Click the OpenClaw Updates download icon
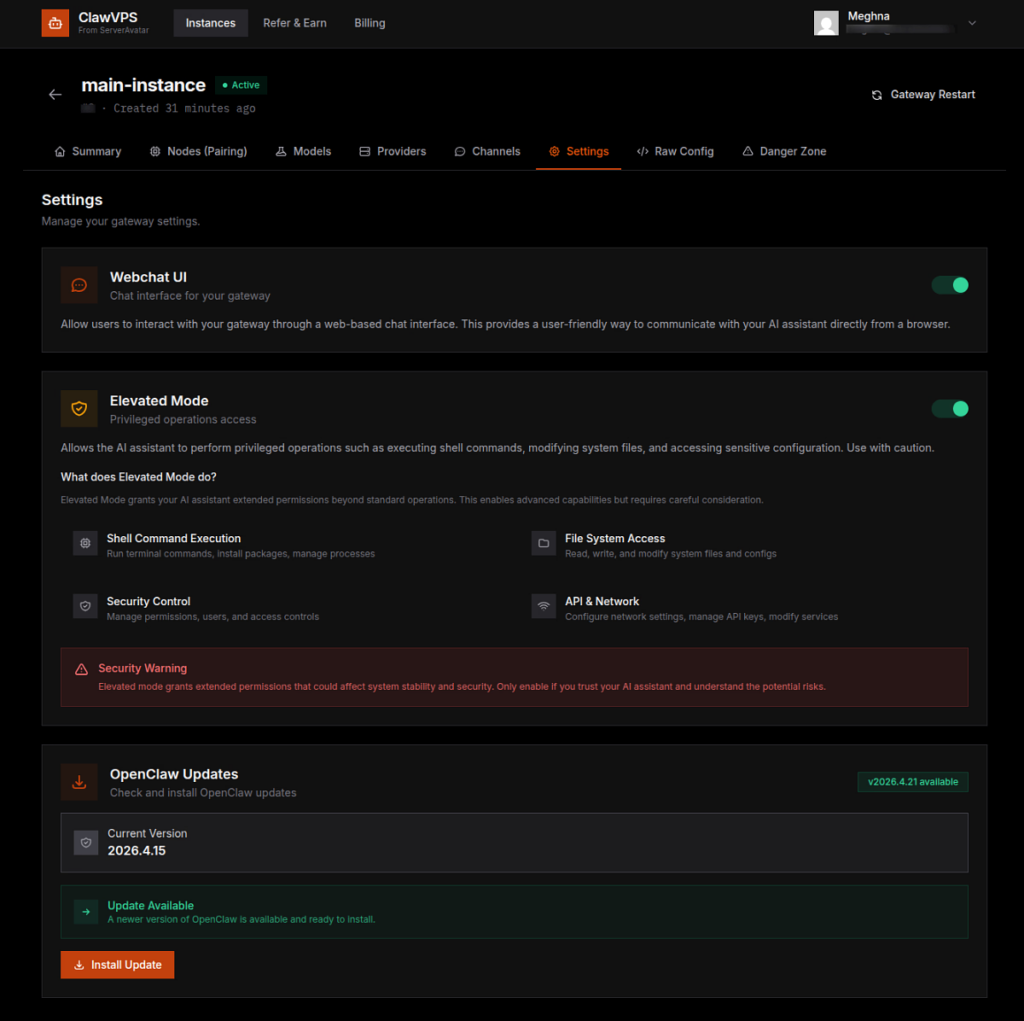The width and height of the screenshot is (1024, 1021). (79, 782)
